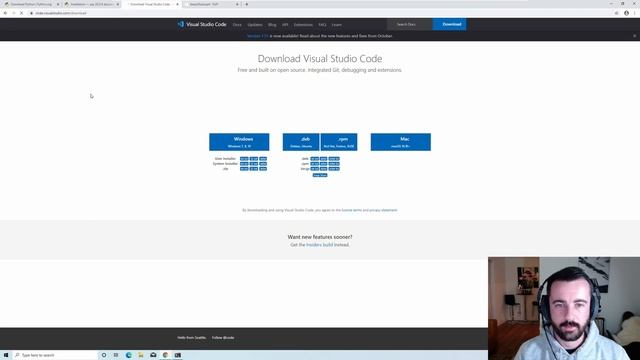The height and width of the screenshot is (360, 640).
Task: Click the Follow @code footer link
Action: click(x=223, y=338)
